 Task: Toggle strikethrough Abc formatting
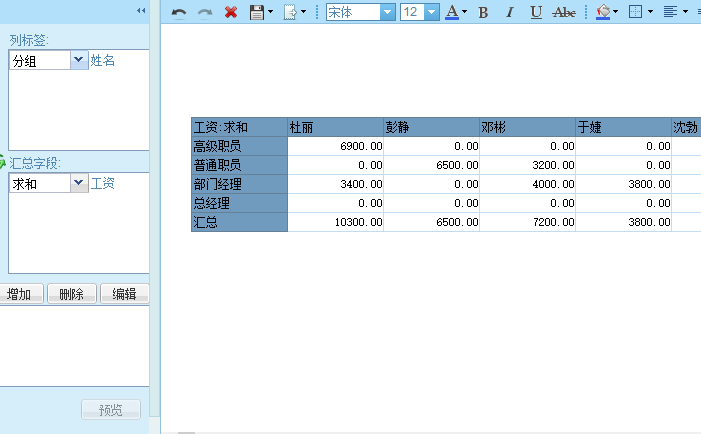564,13
